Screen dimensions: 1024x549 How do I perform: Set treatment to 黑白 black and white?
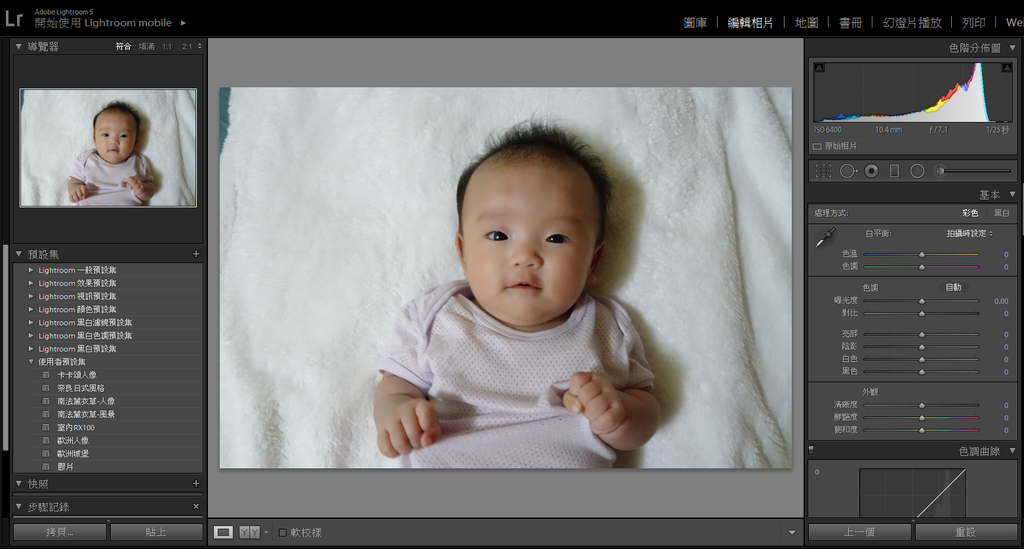pos(1001,213)
